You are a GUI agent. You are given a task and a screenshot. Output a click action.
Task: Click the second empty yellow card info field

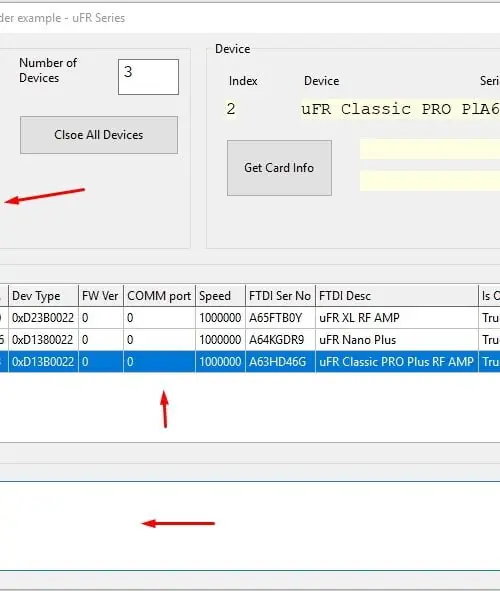coord(430,181)
